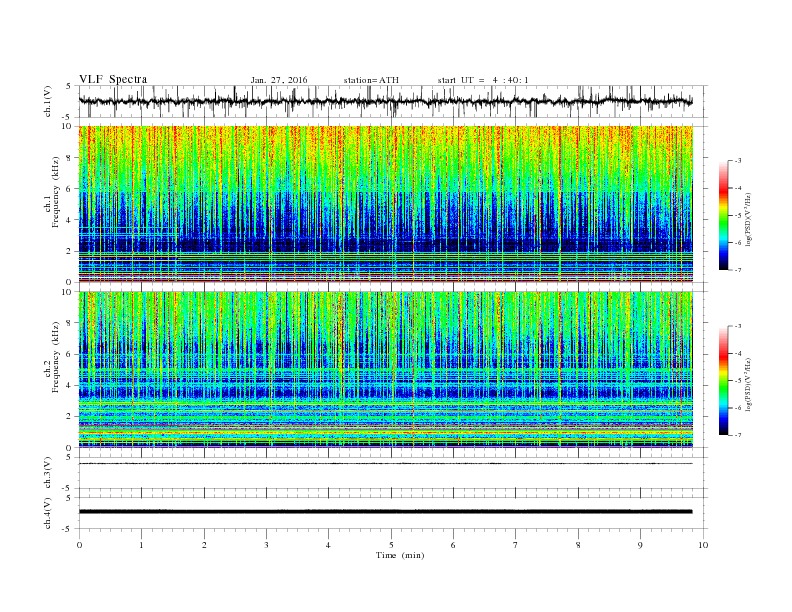Select the date text "Jan. 27, 2016"

point(279,80)
